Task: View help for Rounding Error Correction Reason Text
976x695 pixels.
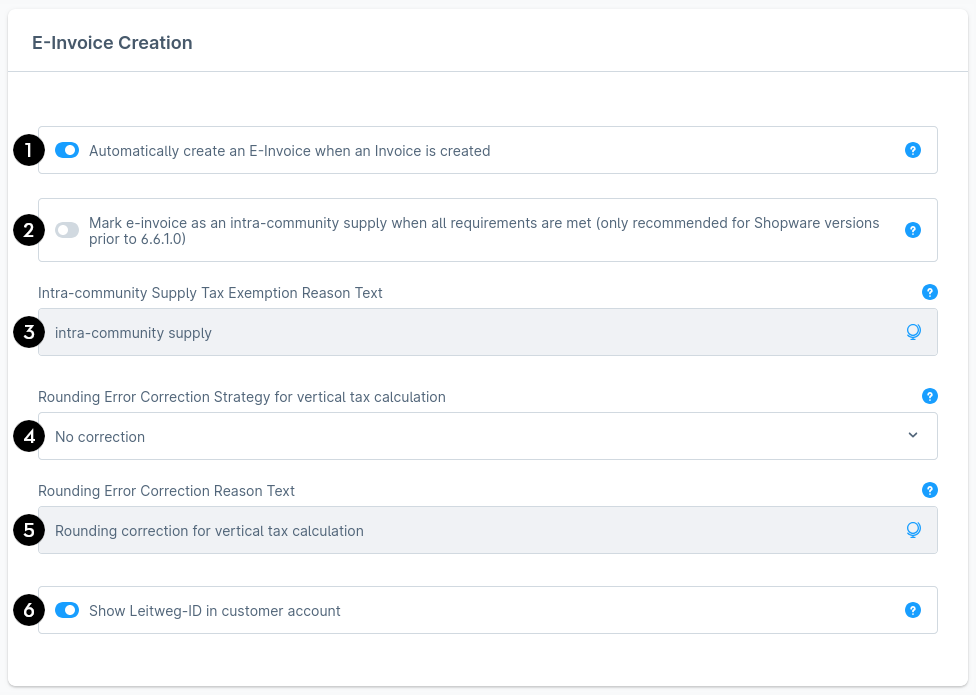Action: pyautogui.click(x=929, y=490)
